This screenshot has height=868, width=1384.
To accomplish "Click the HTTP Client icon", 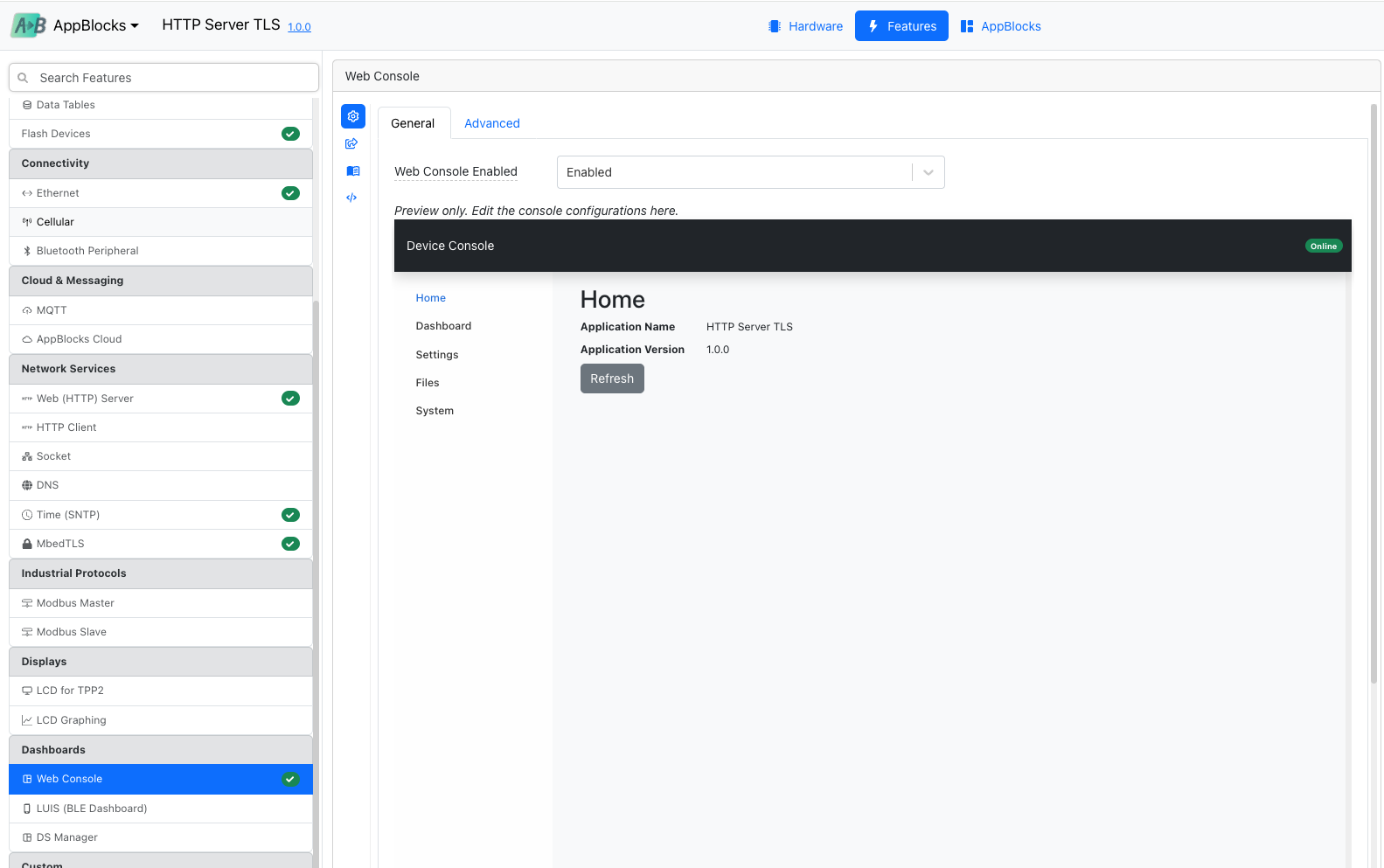I will click(x=27, y=427).
